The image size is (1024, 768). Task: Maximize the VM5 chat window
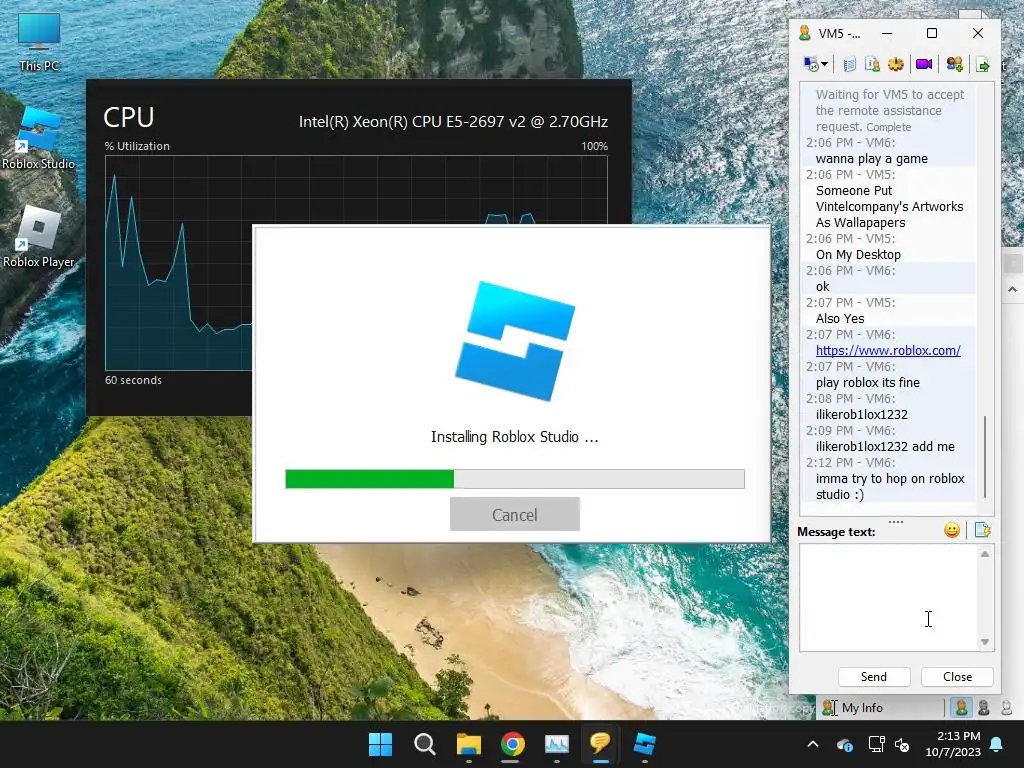pyautogui.click(x=932, y=33)
